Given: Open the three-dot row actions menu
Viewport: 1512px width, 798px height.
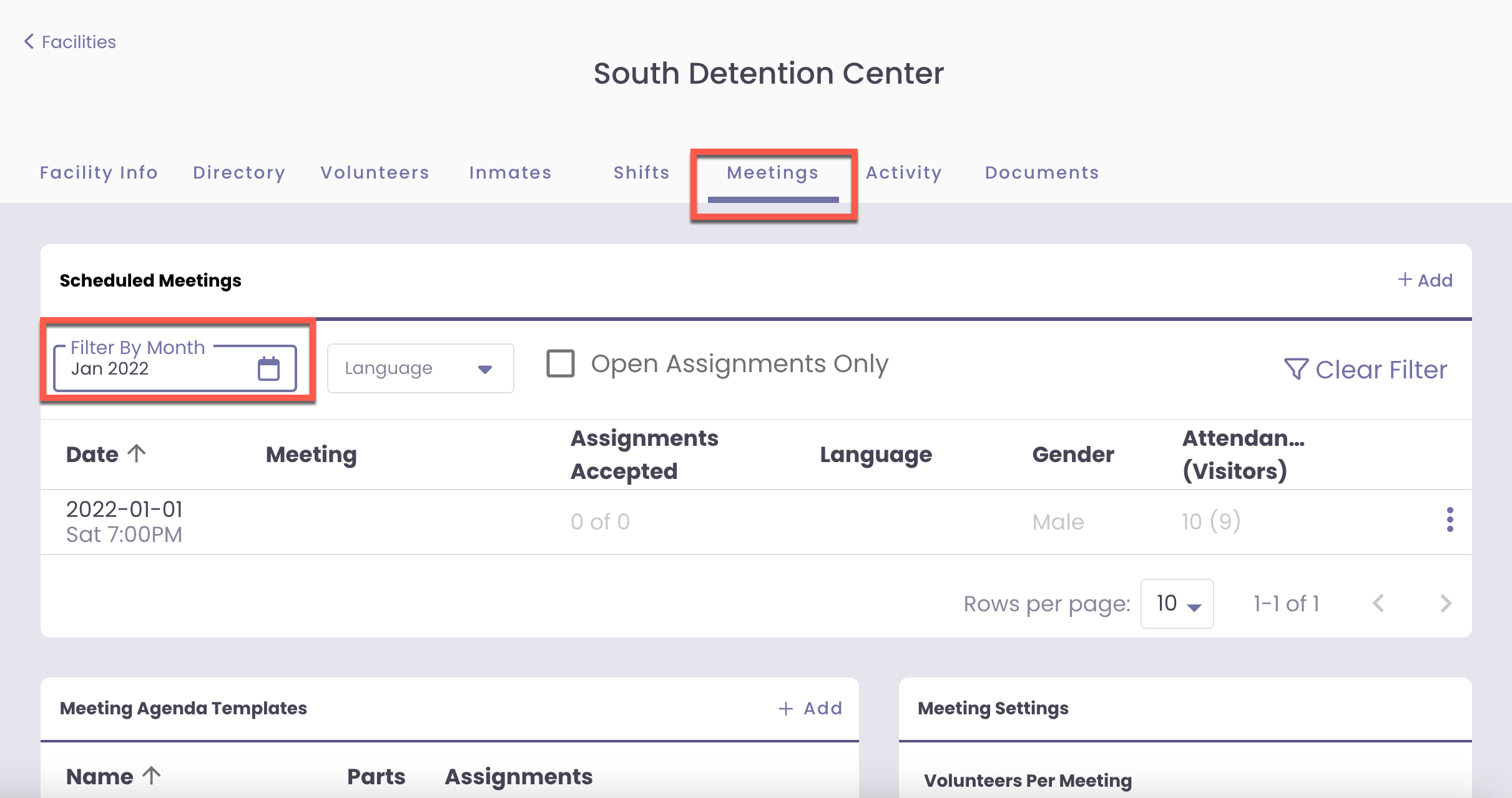Looking at the screenshot, I should (x=1450, y=520).
